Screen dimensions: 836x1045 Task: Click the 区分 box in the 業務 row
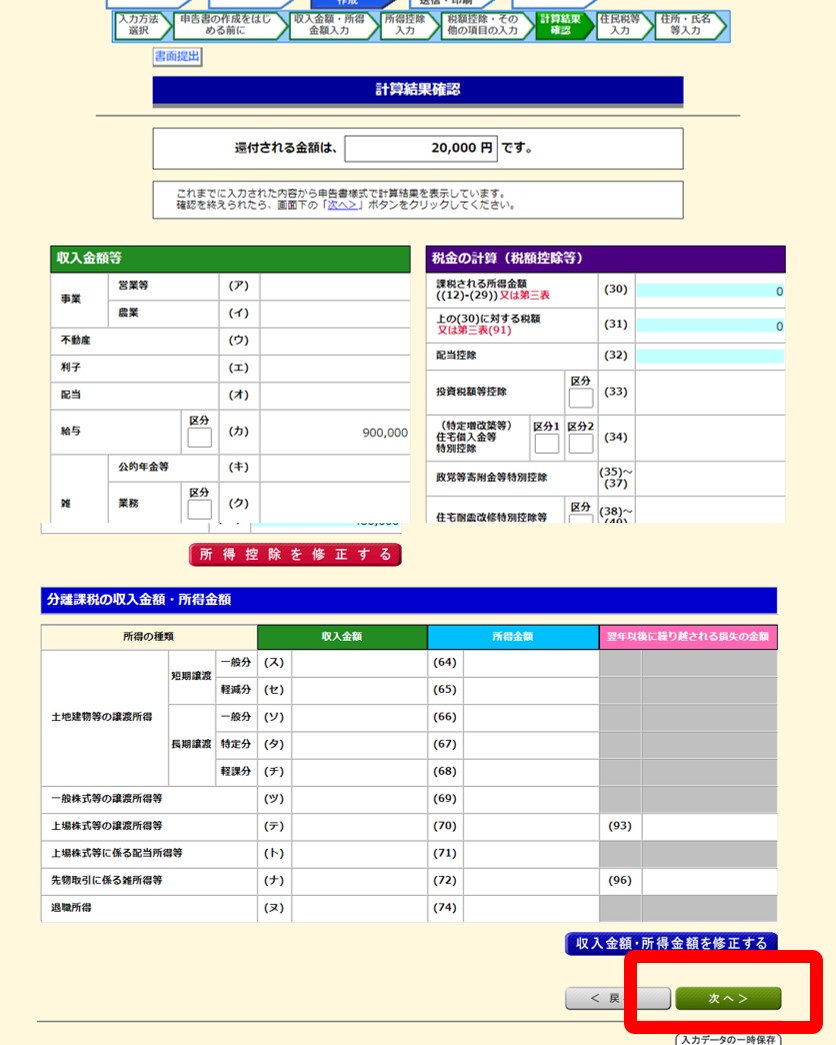(x=199, y=510)
